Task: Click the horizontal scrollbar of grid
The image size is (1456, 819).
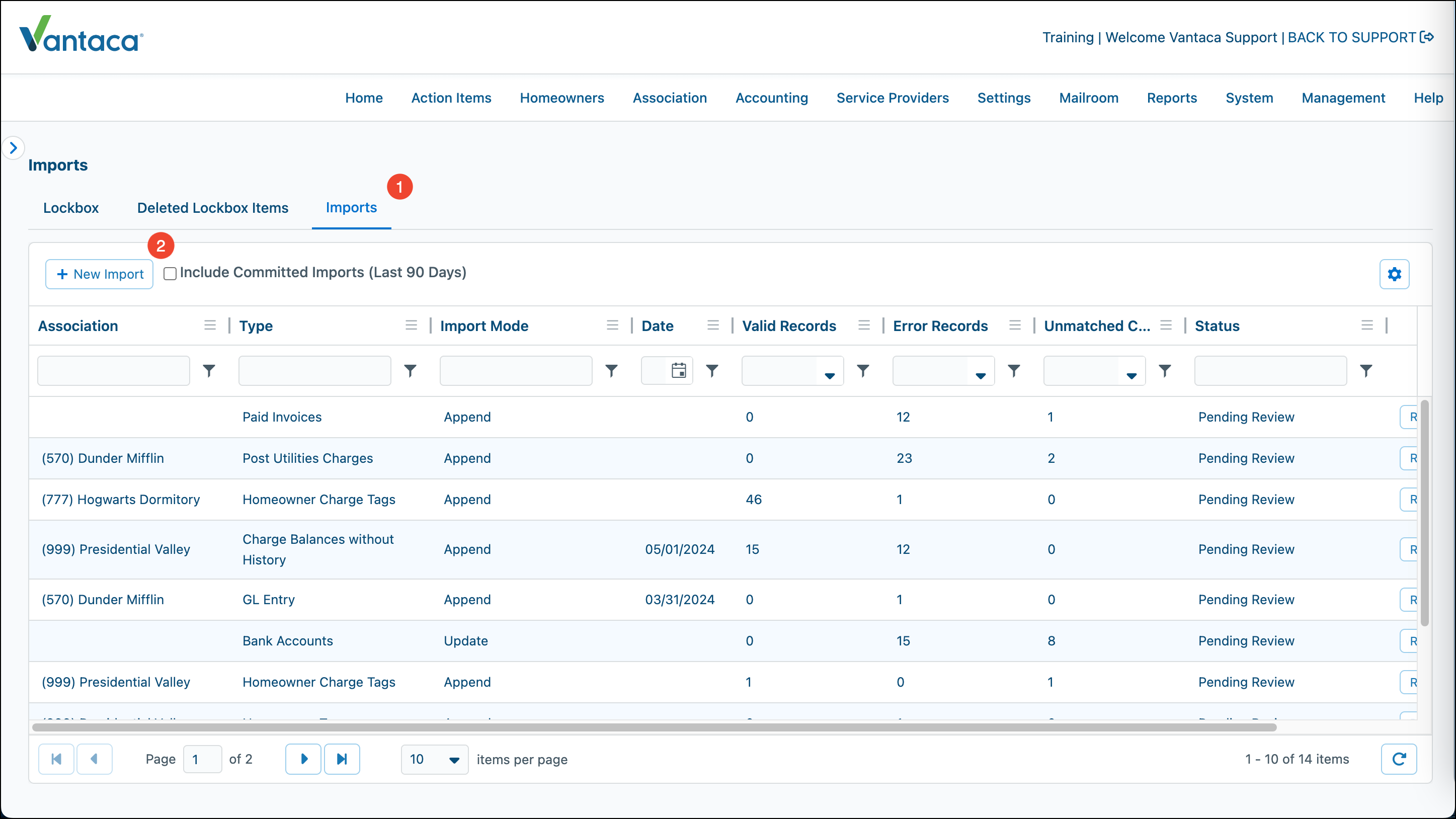Action: pyautogui.click(x=655, y=727)
